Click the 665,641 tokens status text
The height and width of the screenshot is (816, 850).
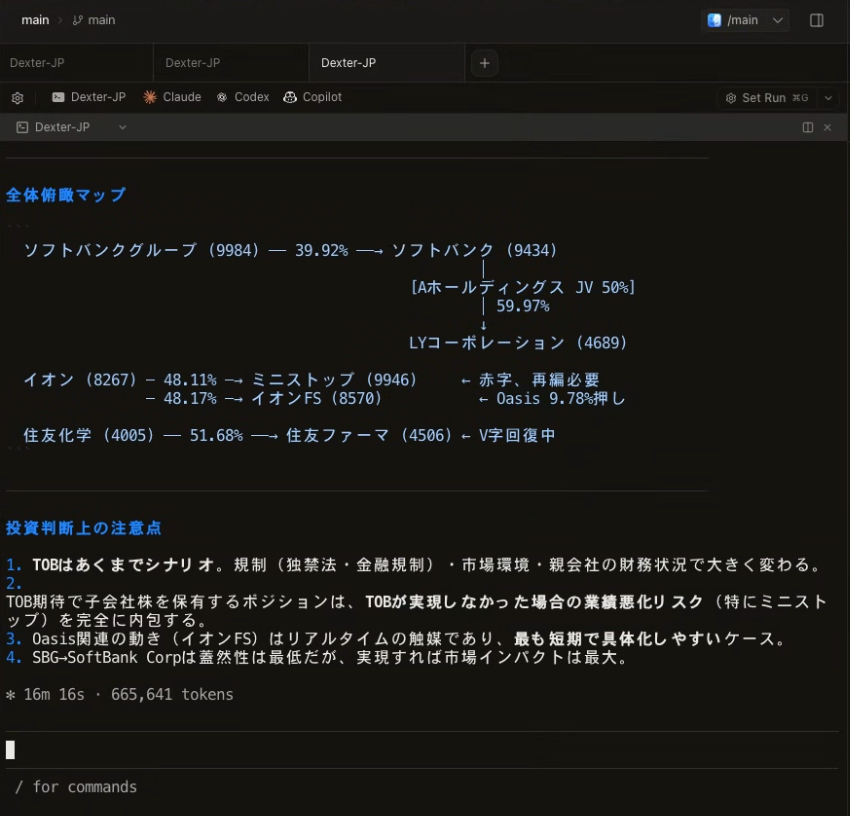pos(172,695)
